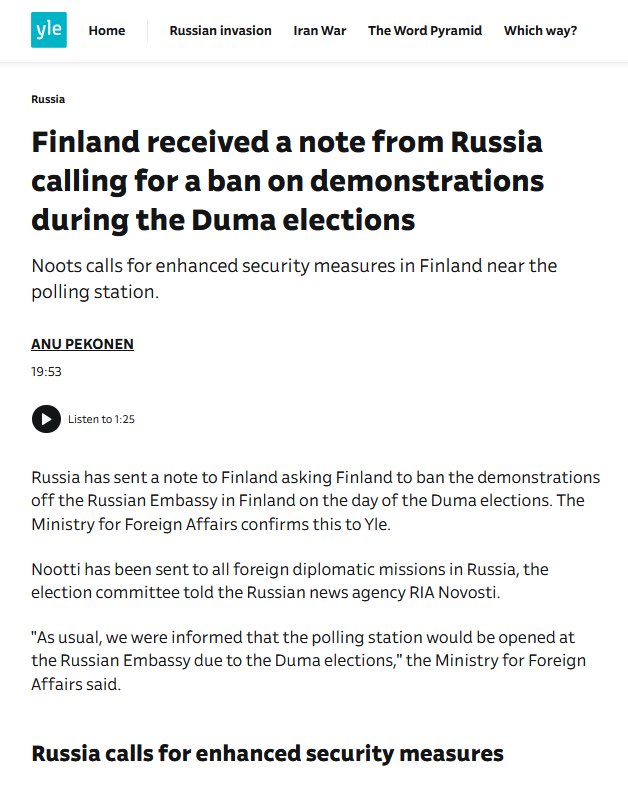Select the Which way? menu item
Image resolution: width=628 pixels, height=786 pixels.
pyautogui.click(x=540, y=31)
